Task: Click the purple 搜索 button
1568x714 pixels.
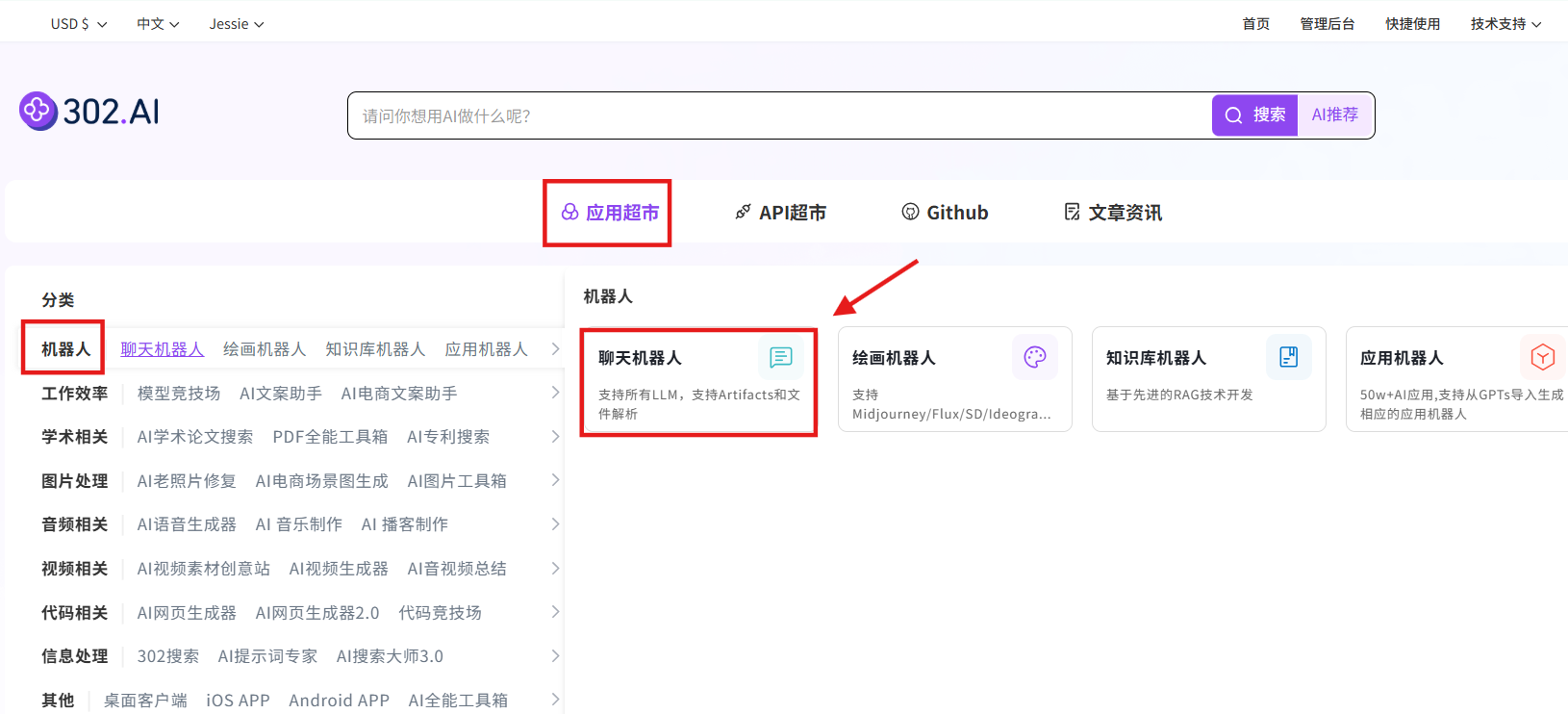Action: click(1255, 115)
